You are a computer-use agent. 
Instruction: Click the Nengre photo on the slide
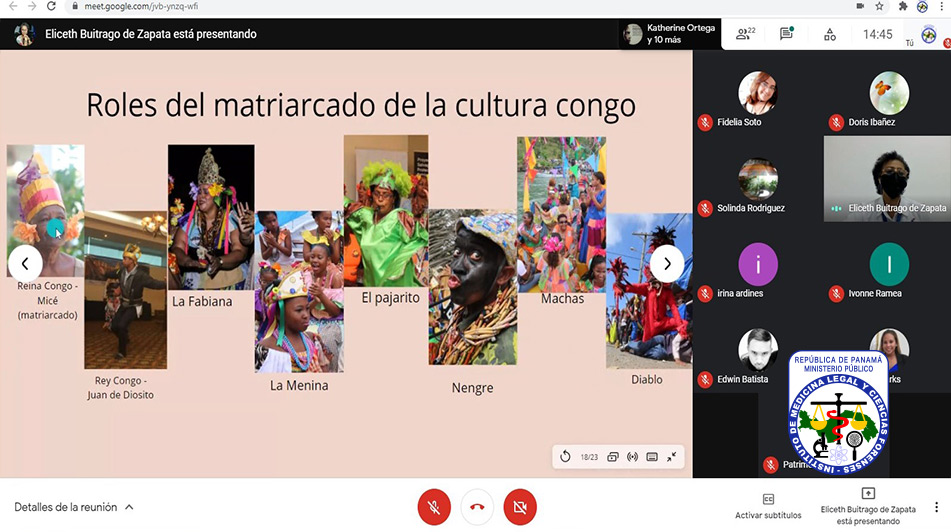(x=473, y=288)
